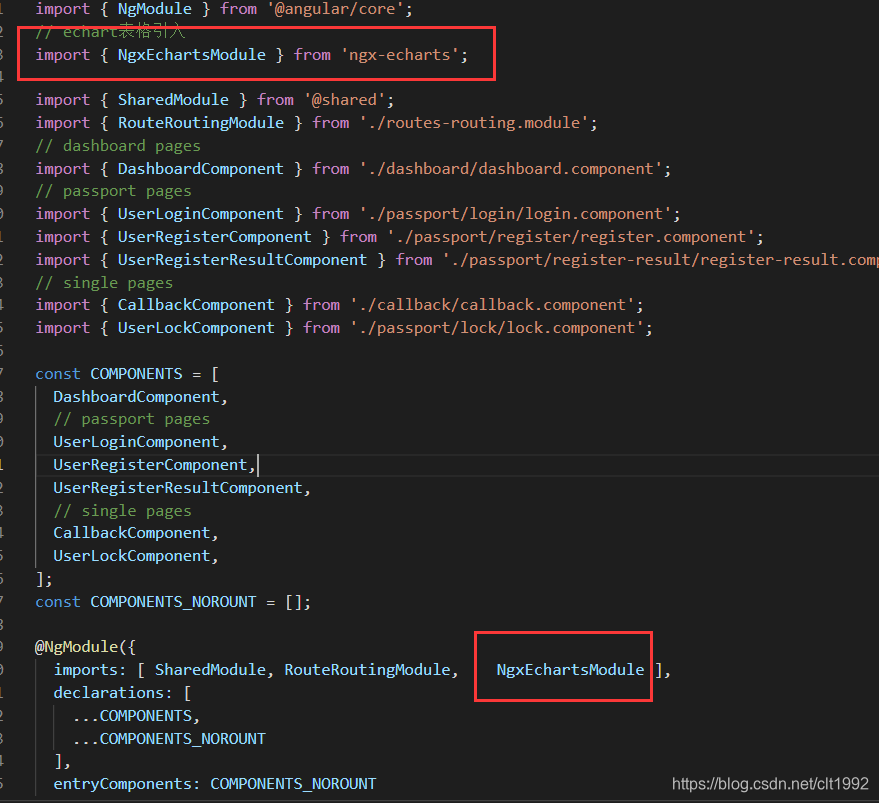The height and width of the screenshot is (803, 879).
Task: Open the blog.csdn.net/clt1992 watermark link
Action: (768, 783)
